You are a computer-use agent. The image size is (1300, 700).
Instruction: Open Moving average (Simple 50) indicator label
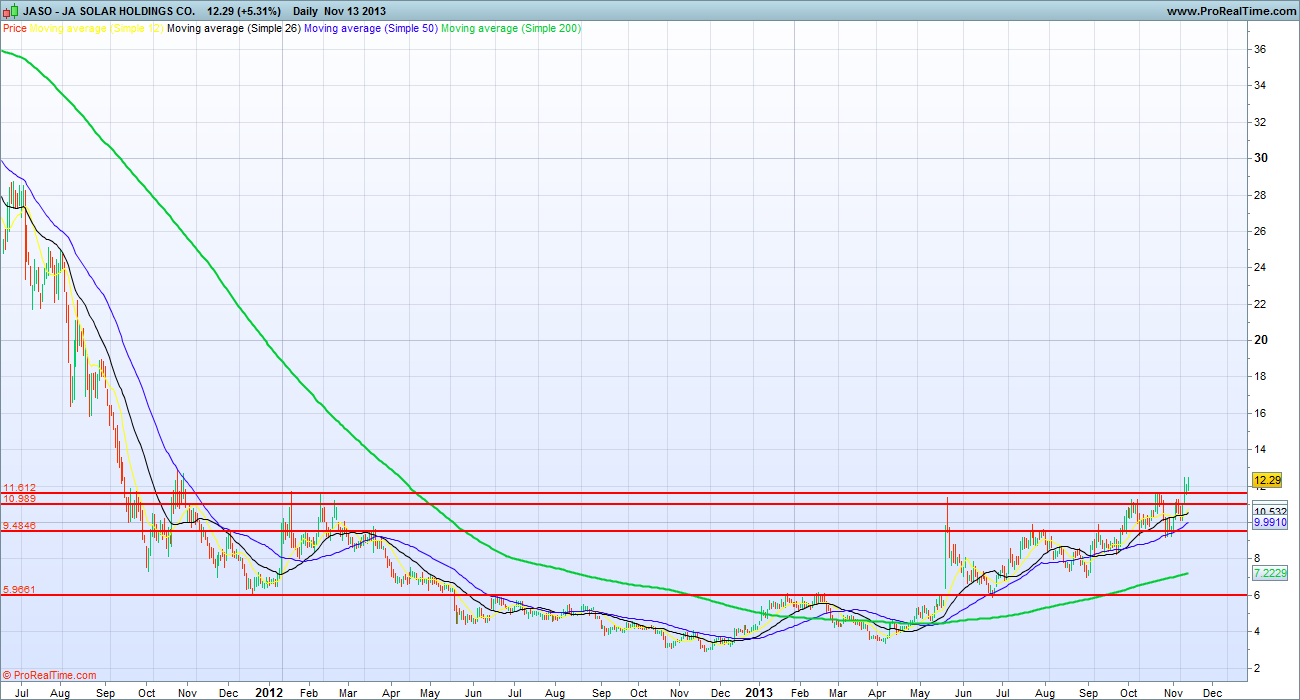point(370,28)
